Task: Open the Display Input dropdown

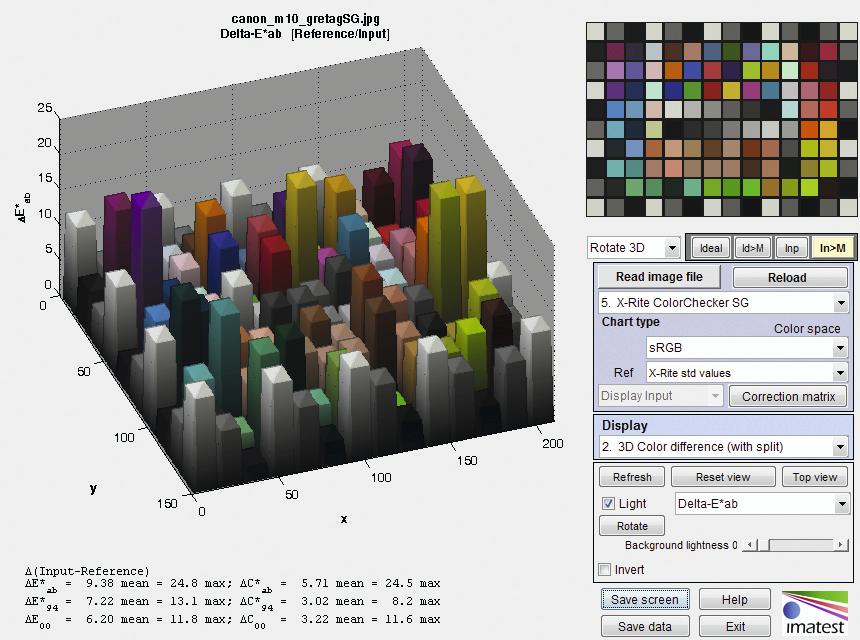Action: point(660,396)
